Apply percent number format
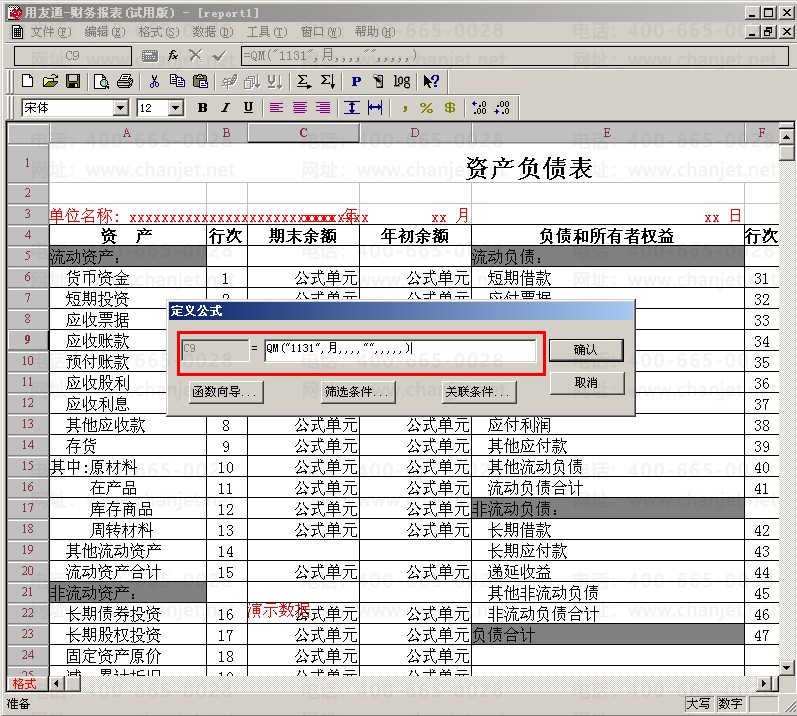The image size is (797, 716). click(x=426, y=108)
